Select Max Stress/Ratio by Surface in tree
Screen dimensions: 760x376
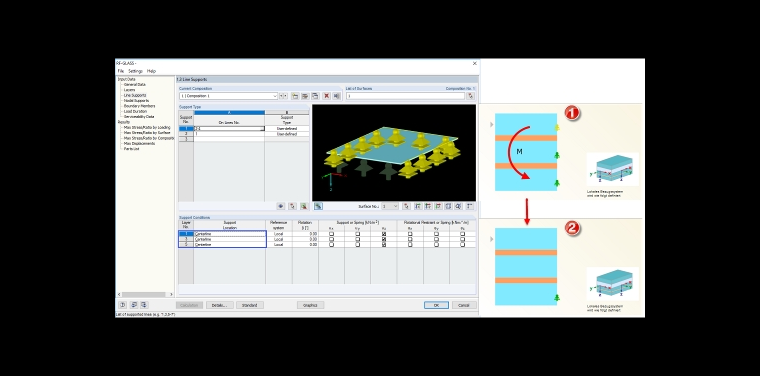tap(147, 132)
